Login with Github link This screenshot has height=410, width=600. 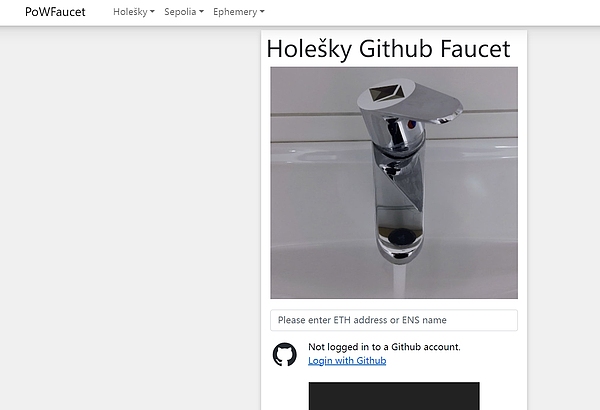tap(347, 361)
